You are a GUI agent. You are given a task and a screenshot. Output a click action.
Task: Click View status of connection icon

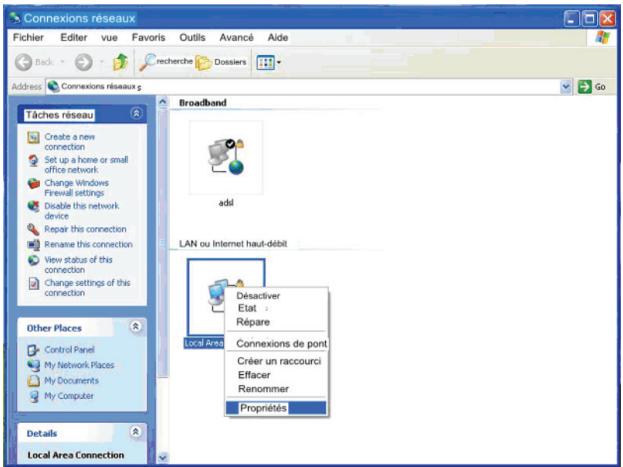pyautogui.click(x=33, y=260)
